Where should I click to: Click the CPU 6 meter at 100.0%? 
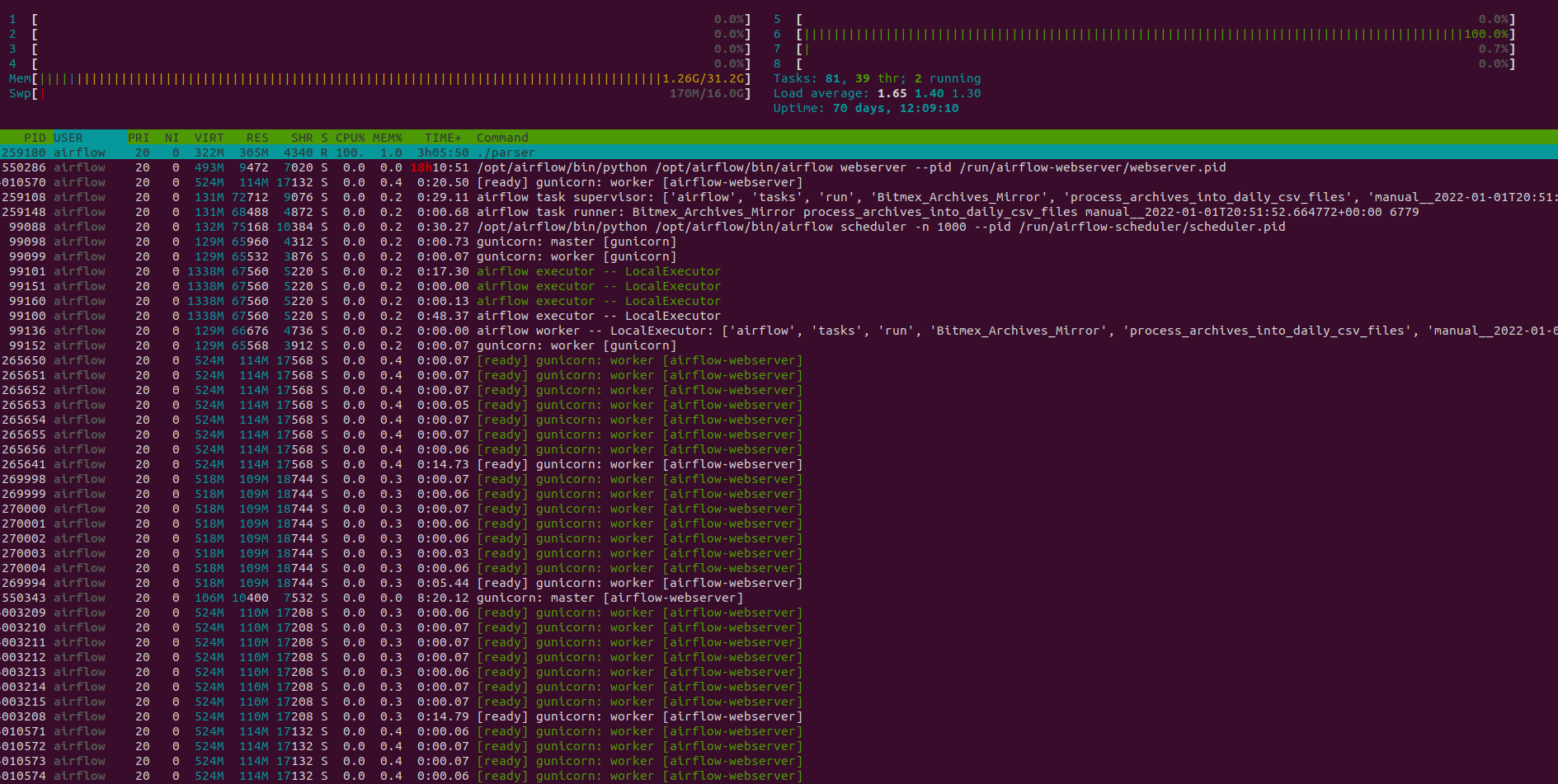coord(1144,34)
